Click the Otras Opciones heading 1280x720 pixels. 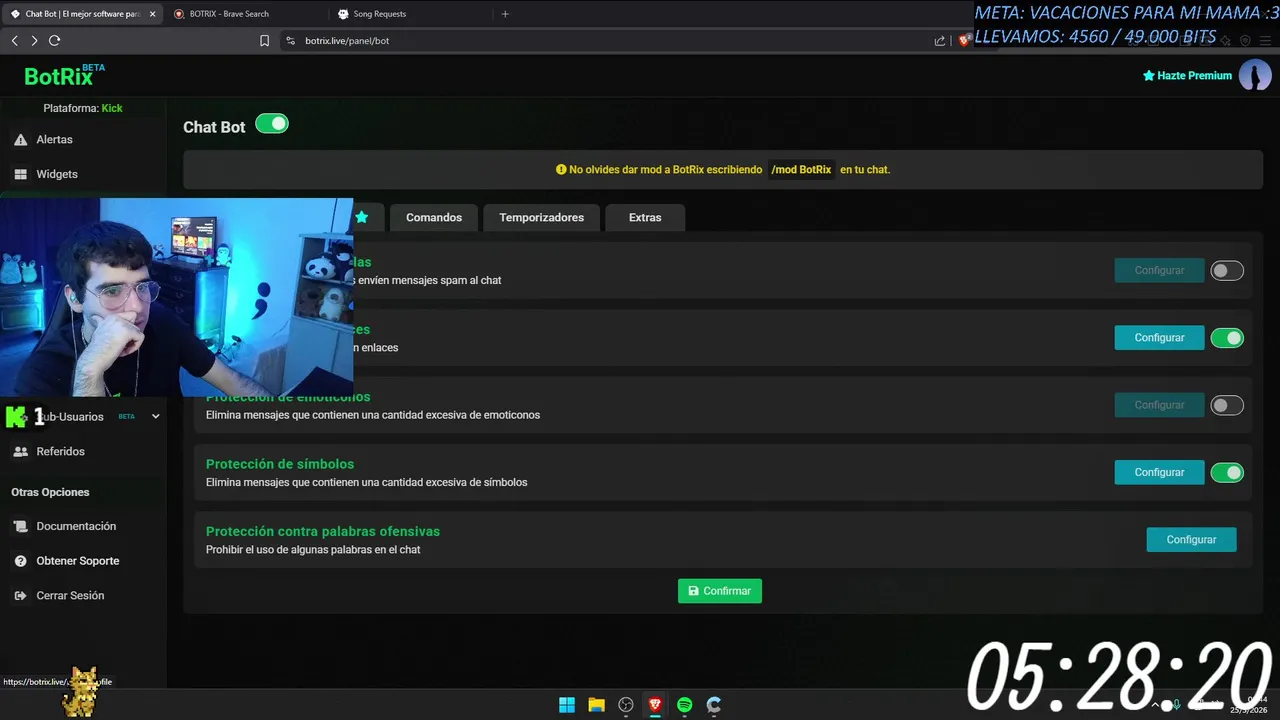[50, 492]
